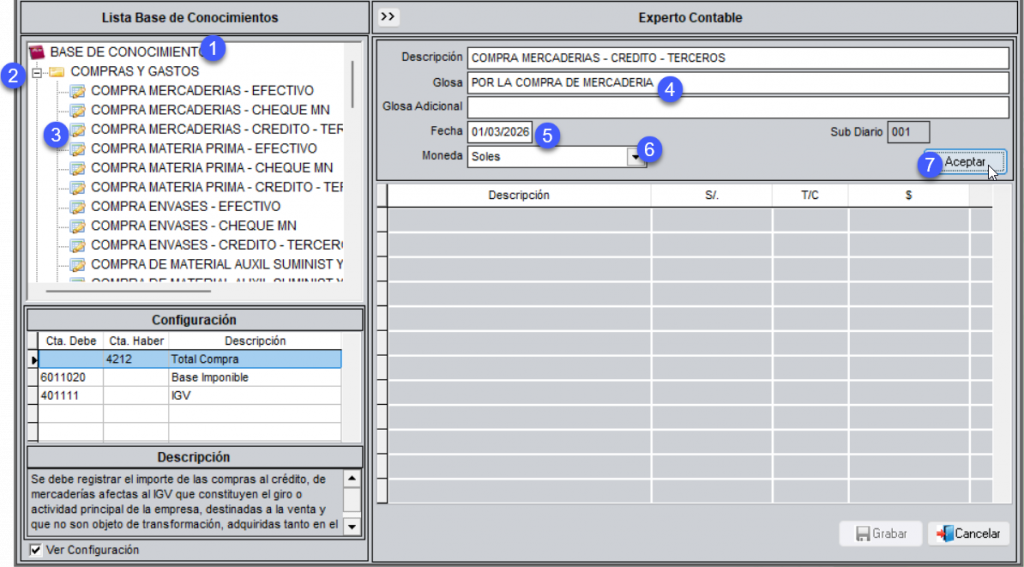Collapse the COMPRAS Y GASTOS tree node

(37, 72)
